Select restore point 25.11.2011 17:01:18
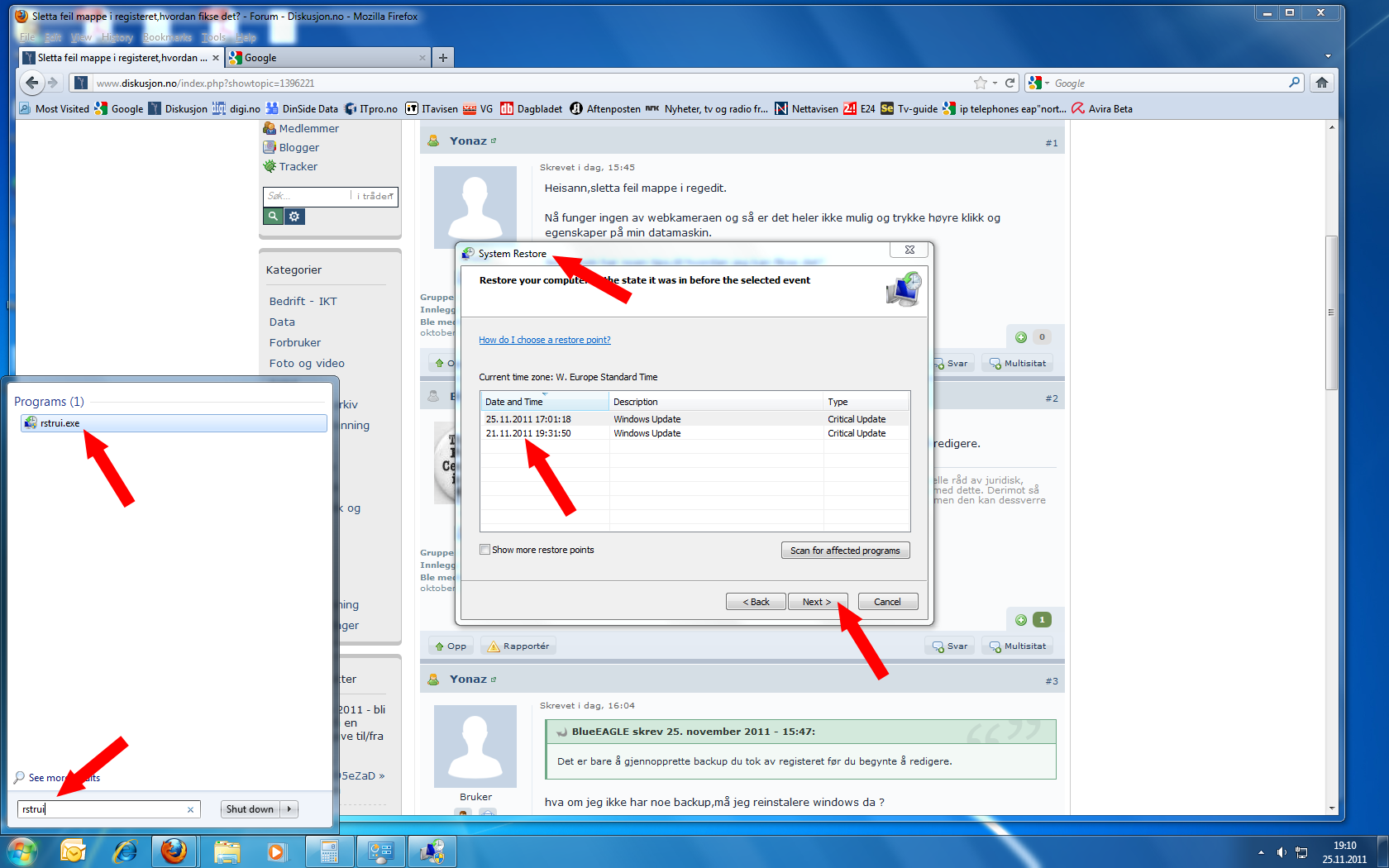Image resolution: width=1389 pixels, height=868 pixels. (x=694, y=419)
